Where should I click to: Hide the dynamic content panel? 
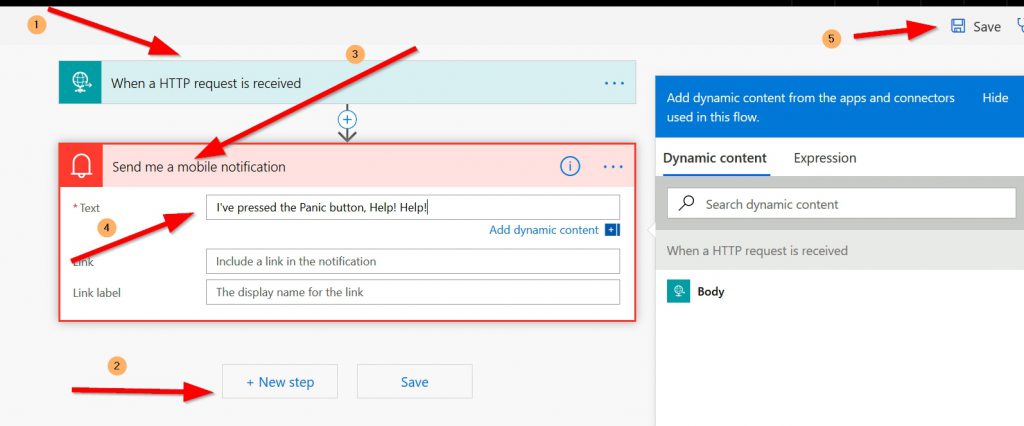click(x=995, y=98)
